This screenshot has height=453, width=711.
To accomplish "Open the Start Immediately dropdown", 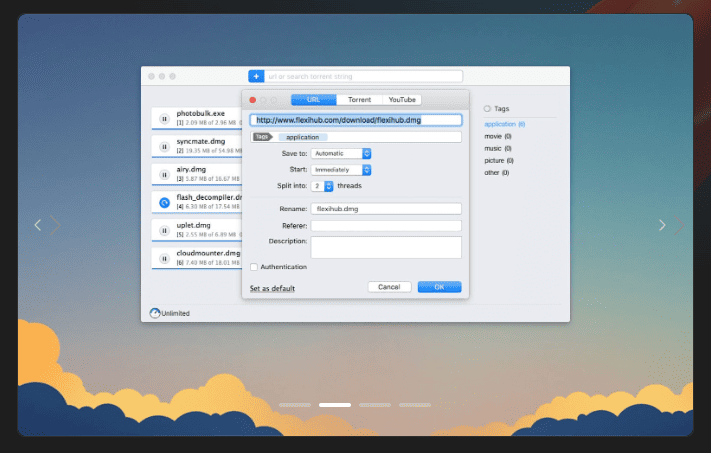I will 341,170.
